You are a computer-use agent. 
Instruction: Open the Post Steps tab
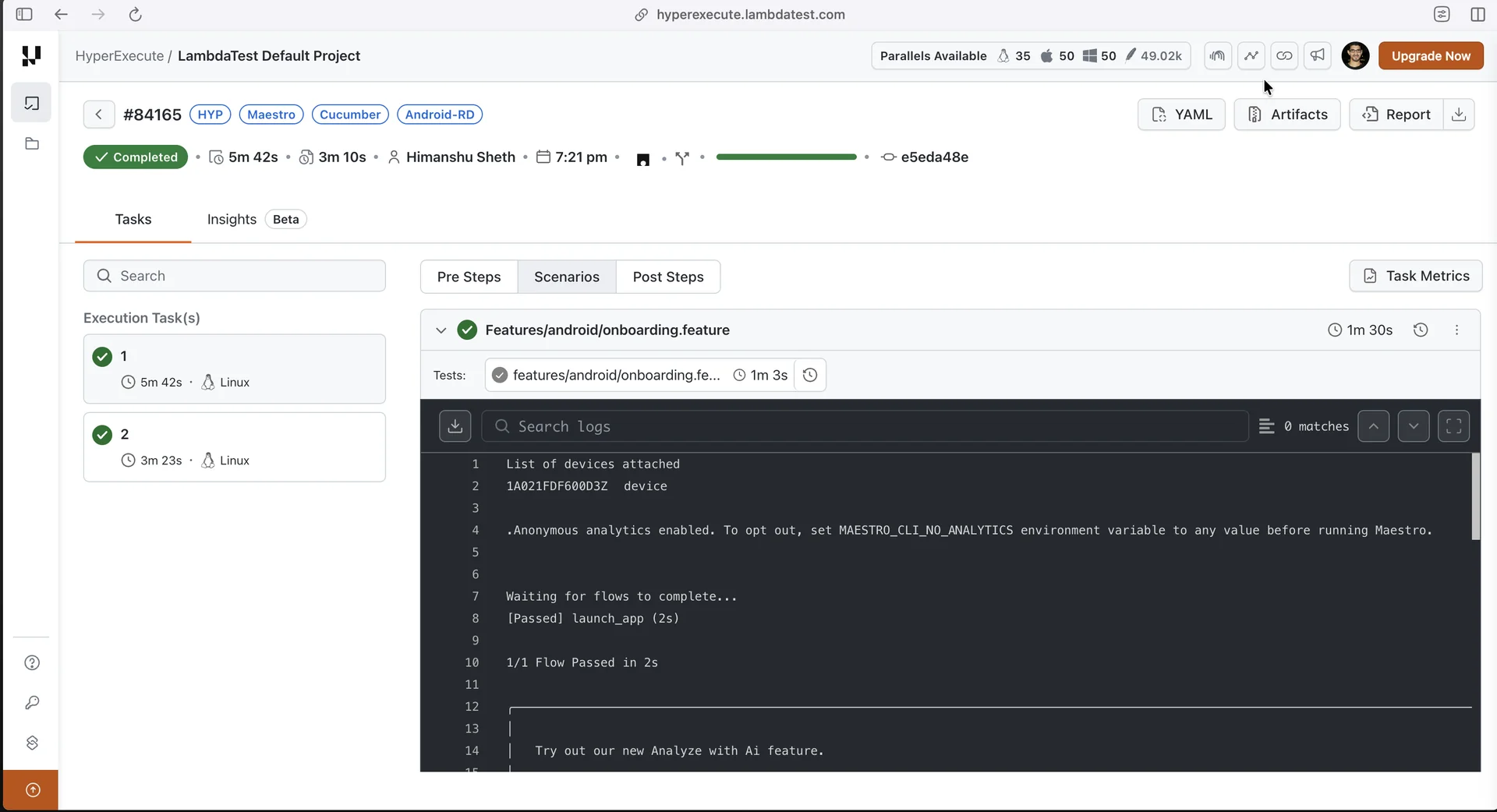click(668, 277)
